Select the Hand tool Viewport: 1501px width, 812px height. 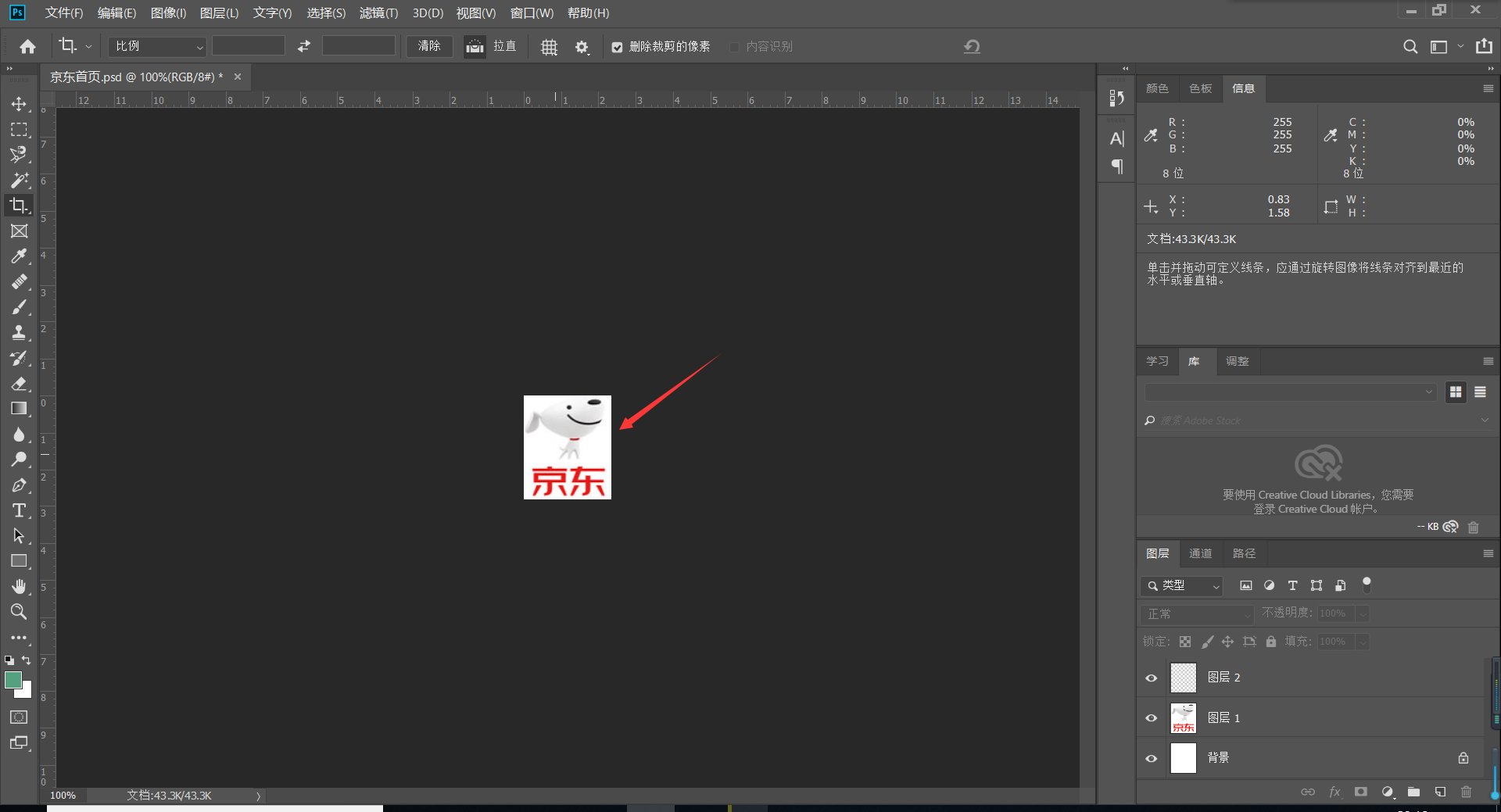(19, 586)
